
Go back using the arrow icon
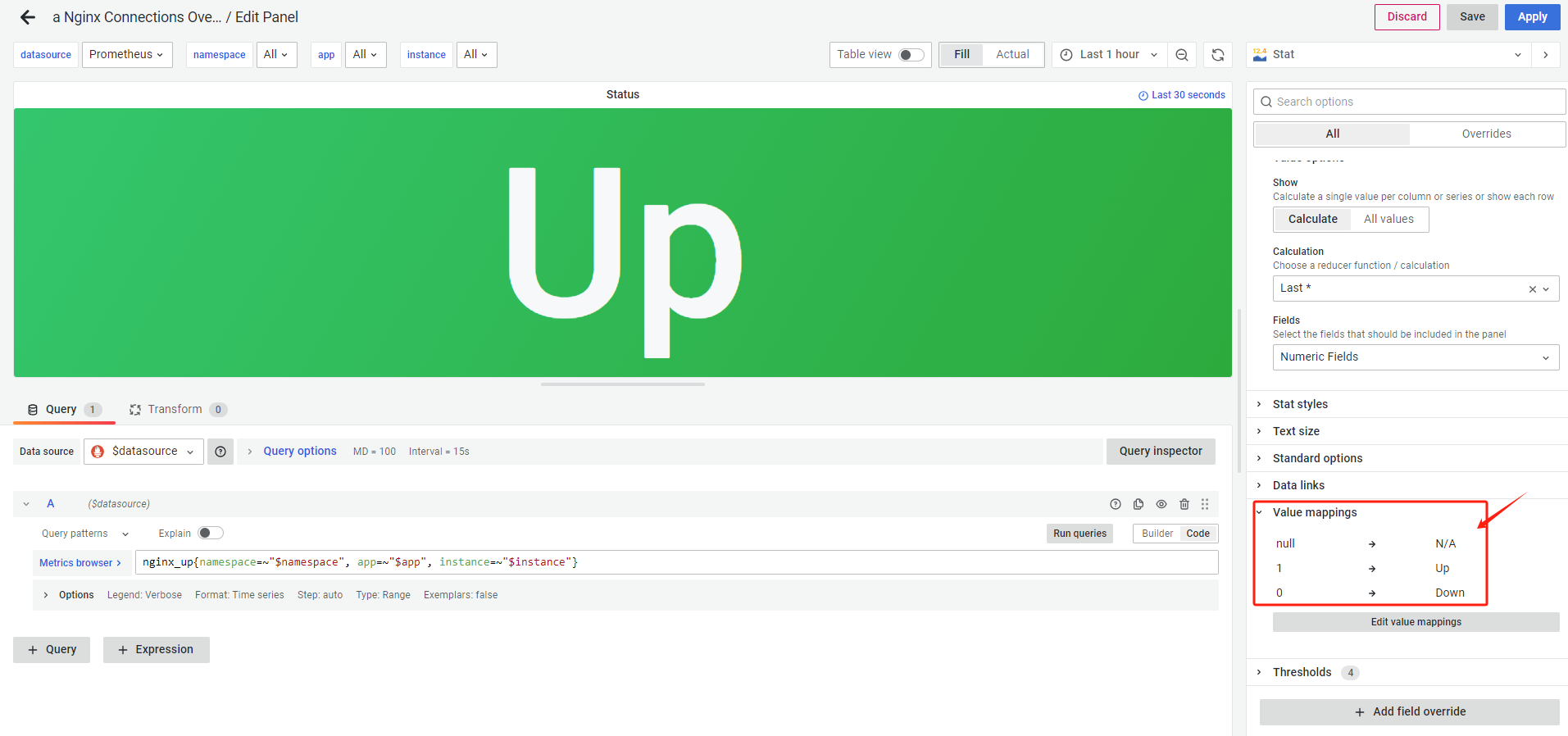[x=28, y=17]
